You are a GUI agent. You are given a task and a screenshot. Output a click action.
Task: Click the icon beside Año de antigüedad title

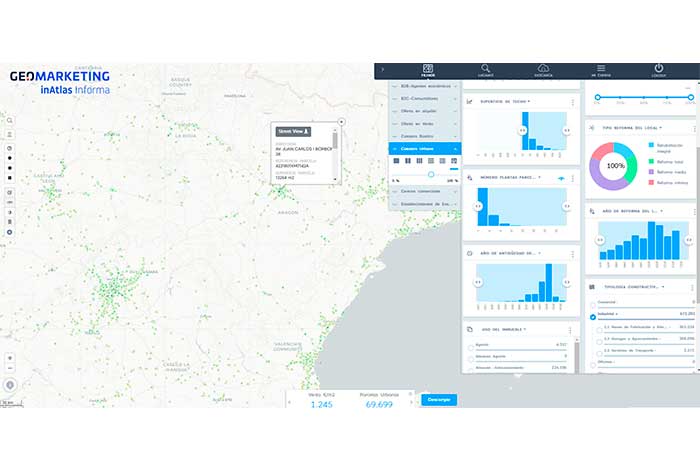[x=470, y=253]
